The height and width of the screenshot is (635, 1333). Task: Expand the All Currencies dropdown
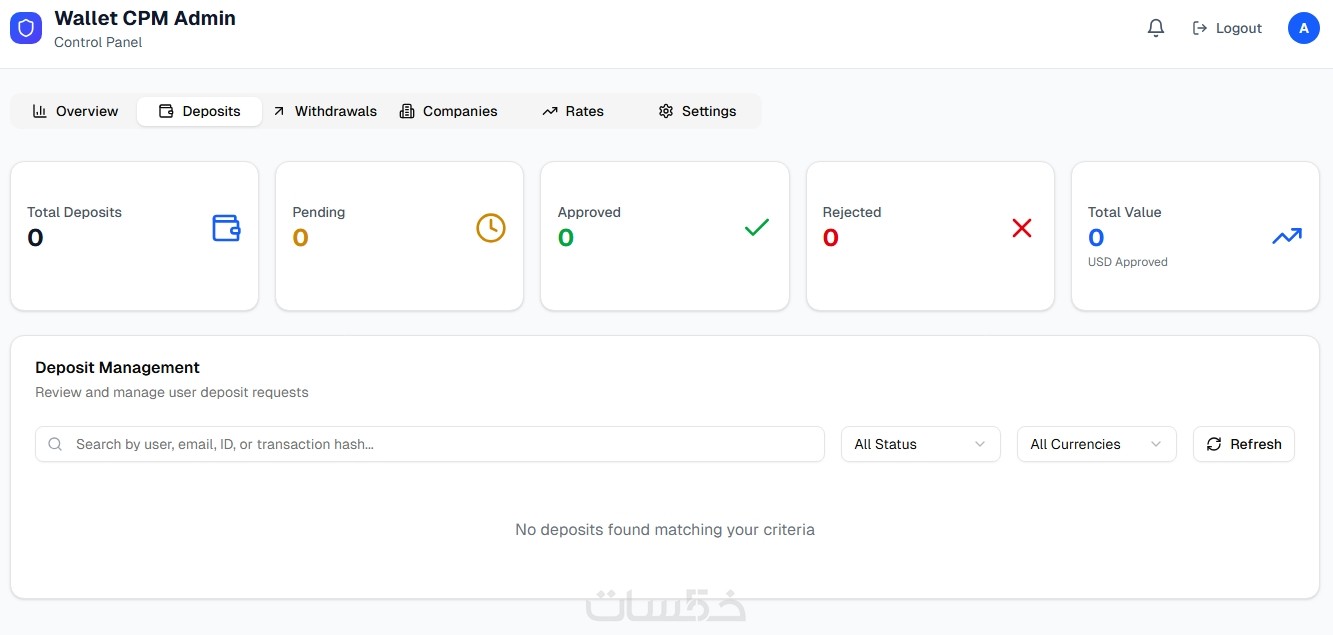1096,444
